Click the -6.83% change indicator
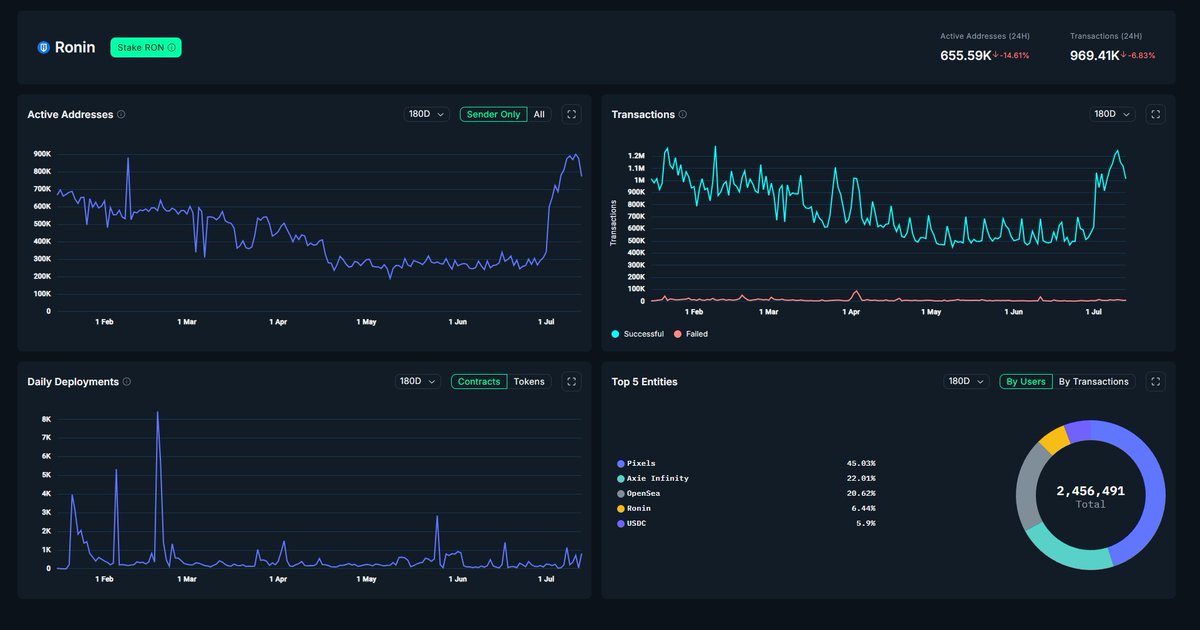The width and height of the screenshot is (1200, 630). [x=1138, y=55]
